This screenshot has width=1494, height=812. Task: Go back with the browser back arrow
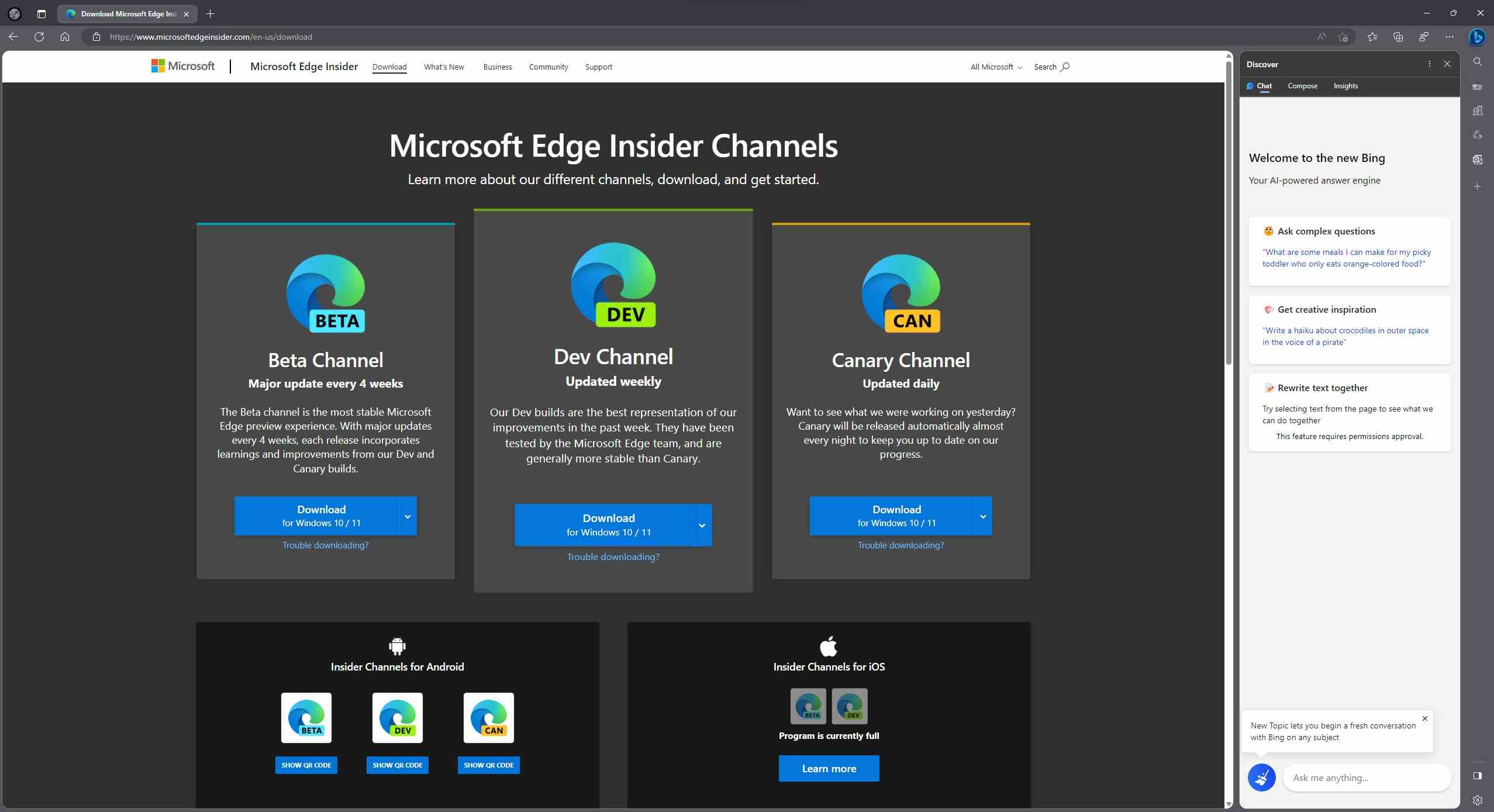click(x=13, y=37)
